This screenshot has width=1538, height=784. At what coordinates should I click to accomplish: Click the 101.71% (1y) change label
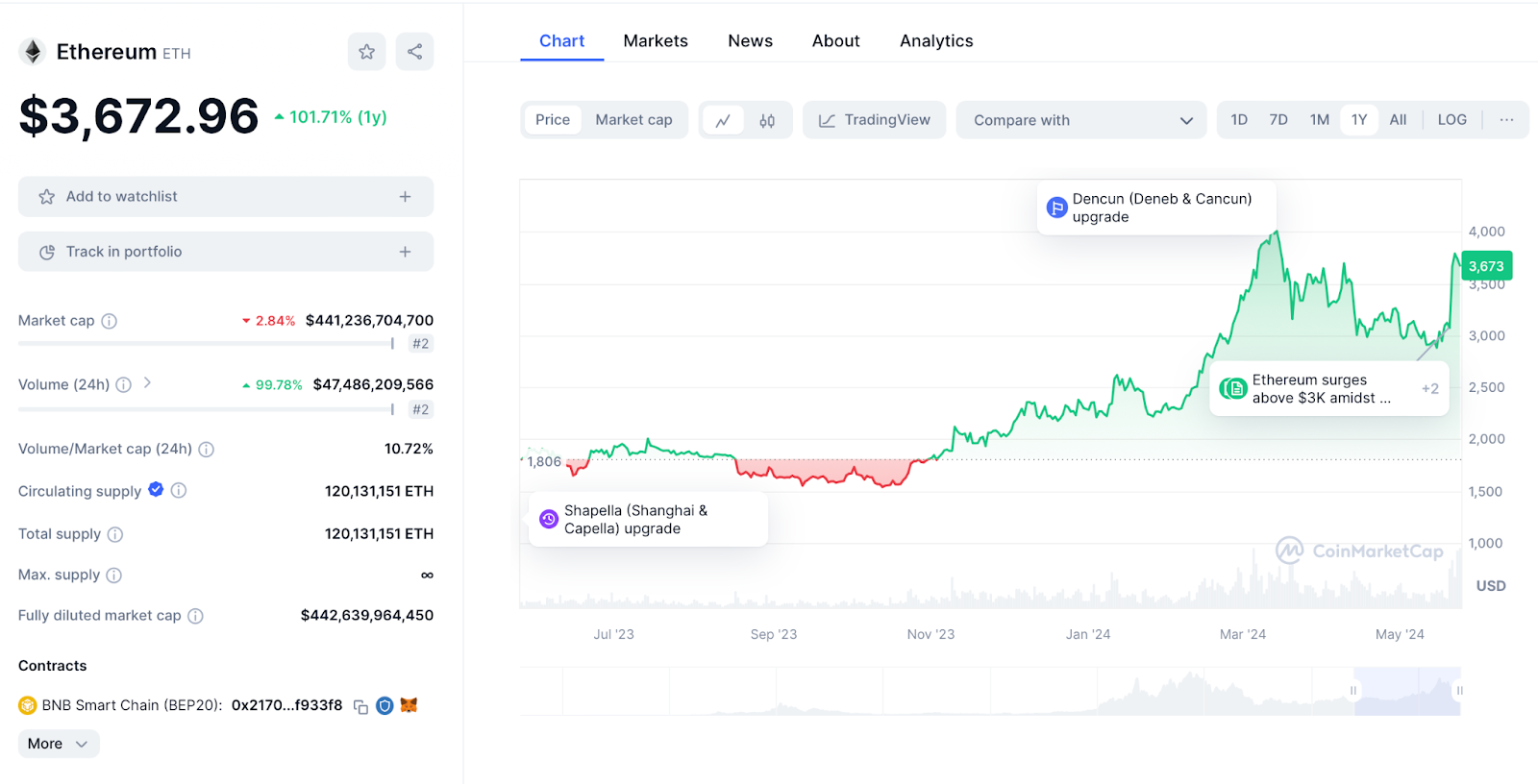(x=331, y=117)
